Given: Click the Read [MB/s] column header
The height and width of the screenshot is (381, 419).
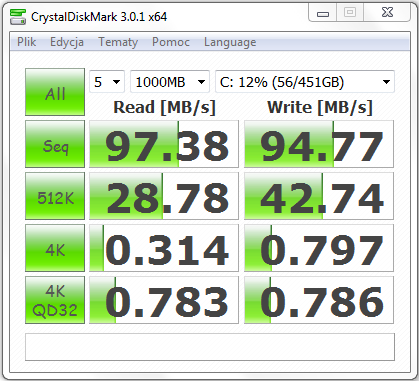Looking at the screenshot, I should click(x=164, y=107).
